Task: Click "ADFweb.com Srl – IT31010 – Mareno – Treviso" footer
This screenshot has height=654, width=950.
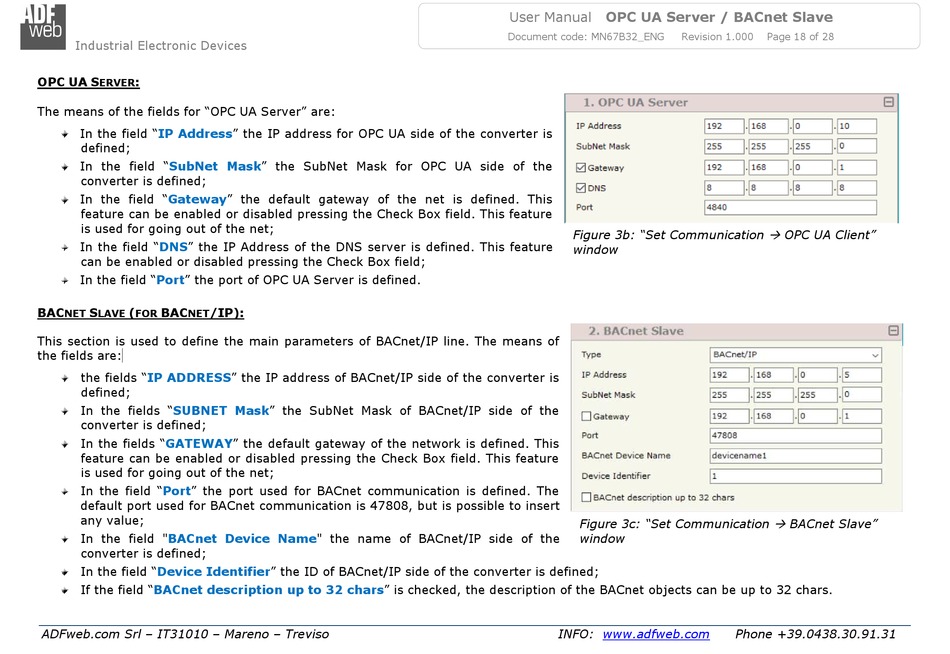Action: [185, 634]
